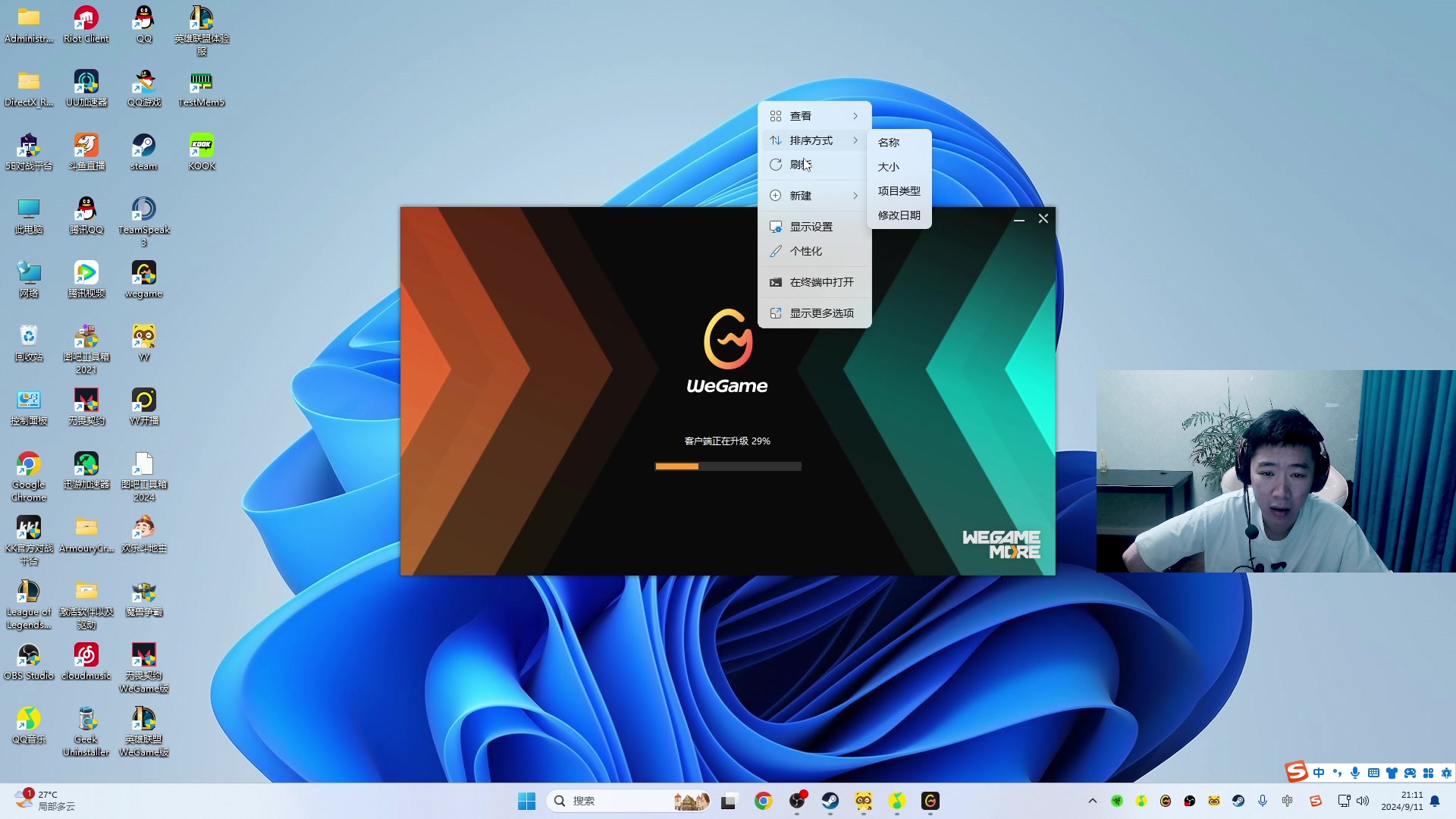Sort by 大小 in the submenu
This screenshot has height=819, width=1456.
coord(899,167)
